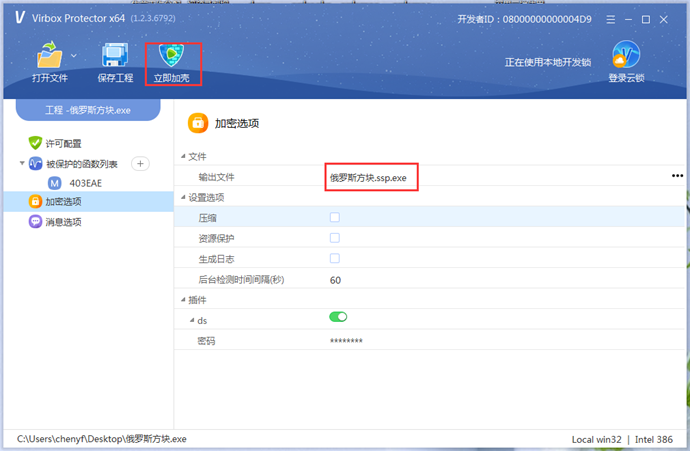Click the 生成日志 option label

216,259
